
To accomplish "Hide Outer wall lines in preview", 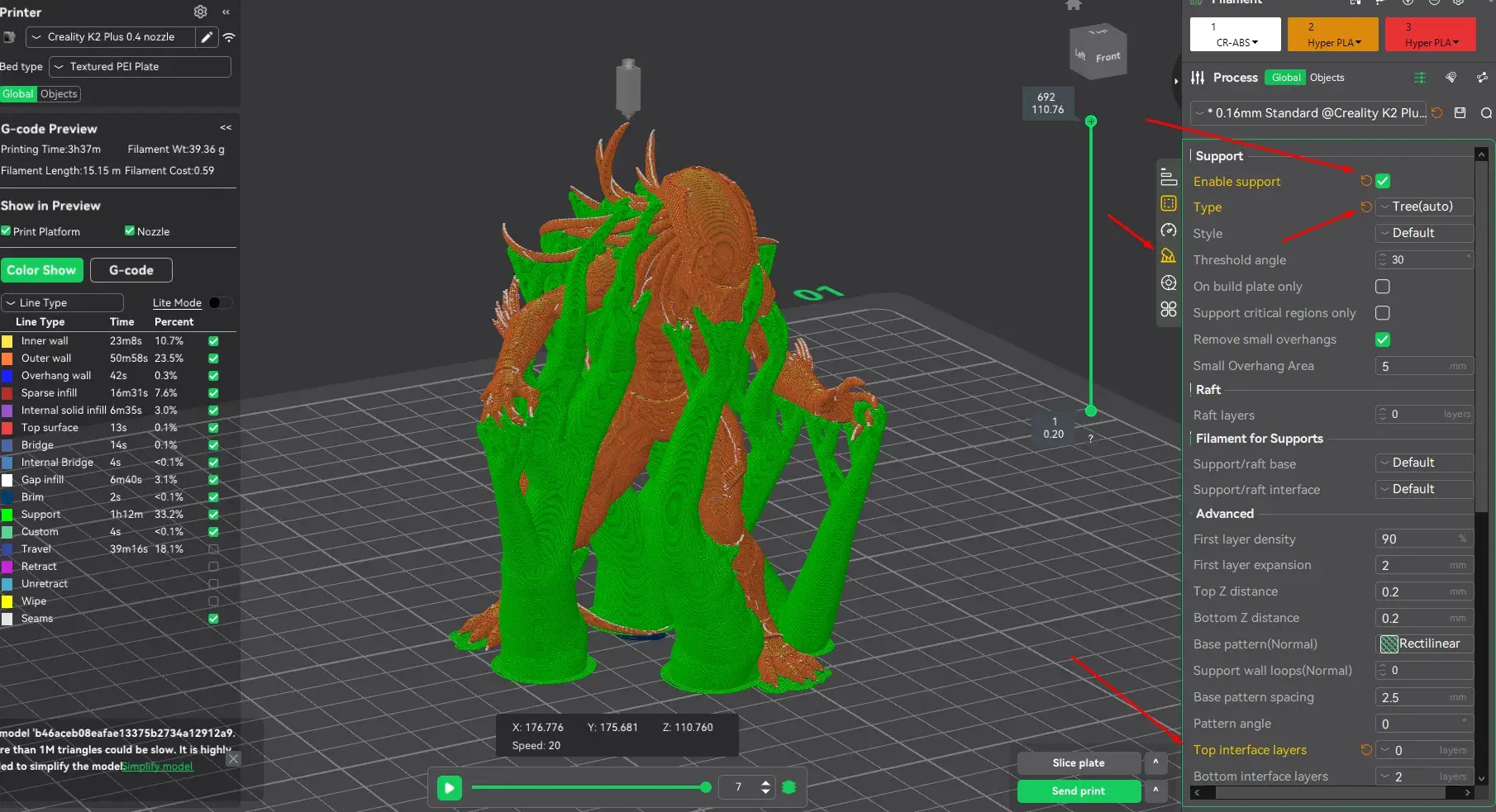I will click(x=213, y=359).
